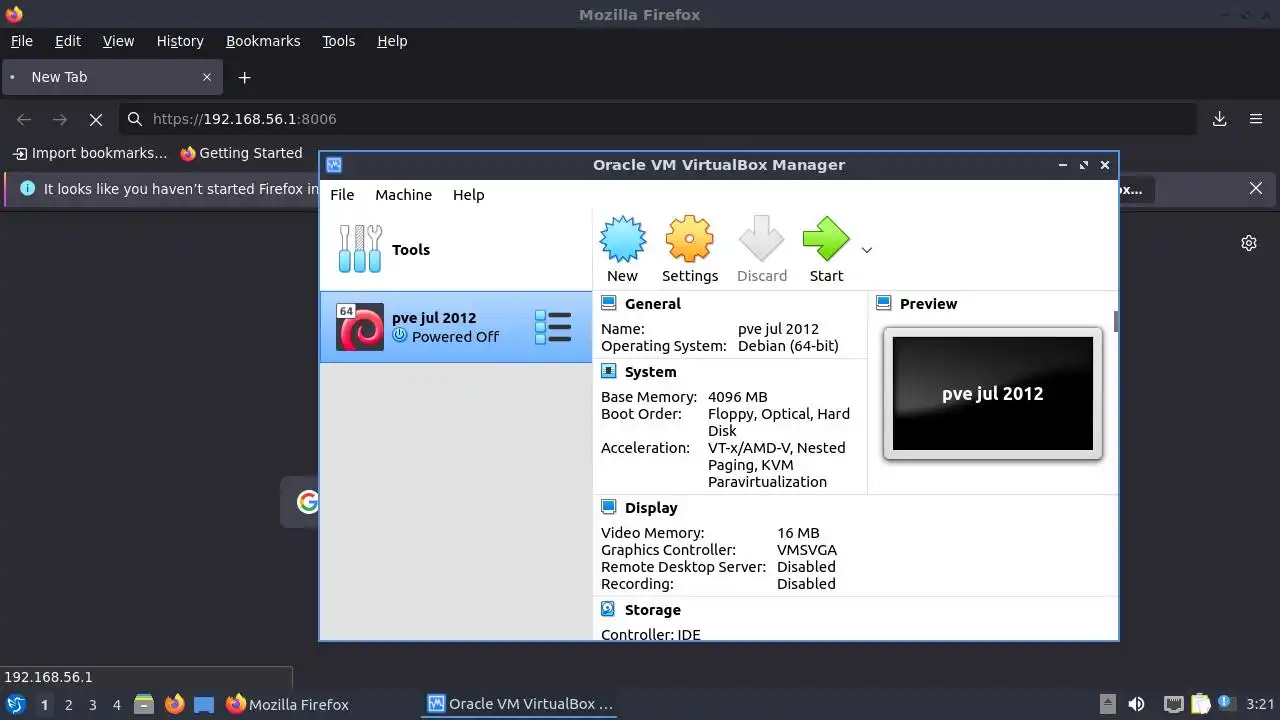The height and width of the screenshot is (720, 1280).
Task: Switch to workspace 3
Action: click(92, 705)
